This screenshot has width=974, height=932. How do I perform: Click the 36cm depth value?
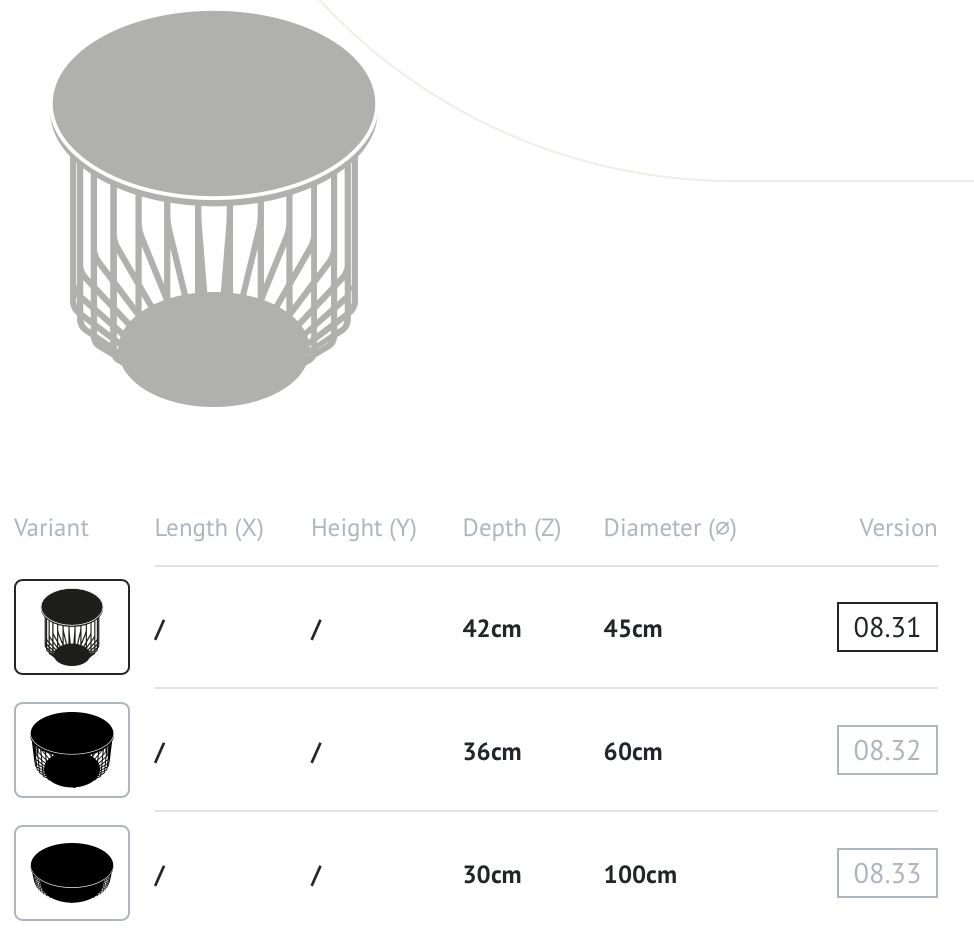pos(492,752)
